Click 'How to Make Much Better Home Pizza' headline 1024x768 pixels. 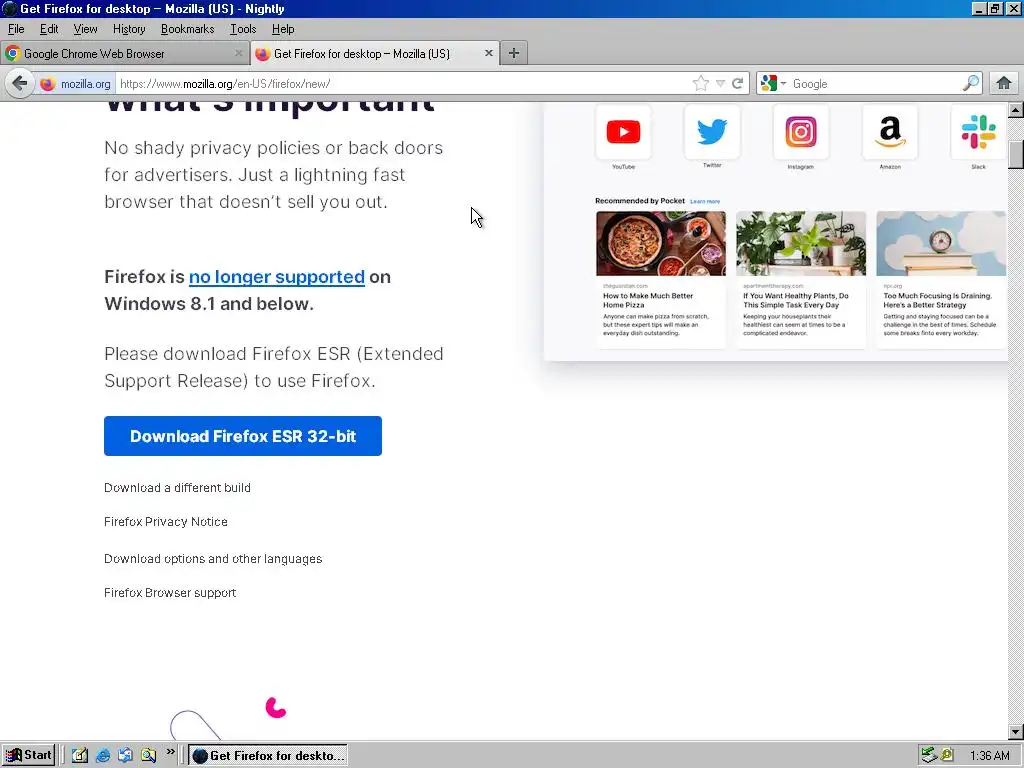(x=648, y=300)
